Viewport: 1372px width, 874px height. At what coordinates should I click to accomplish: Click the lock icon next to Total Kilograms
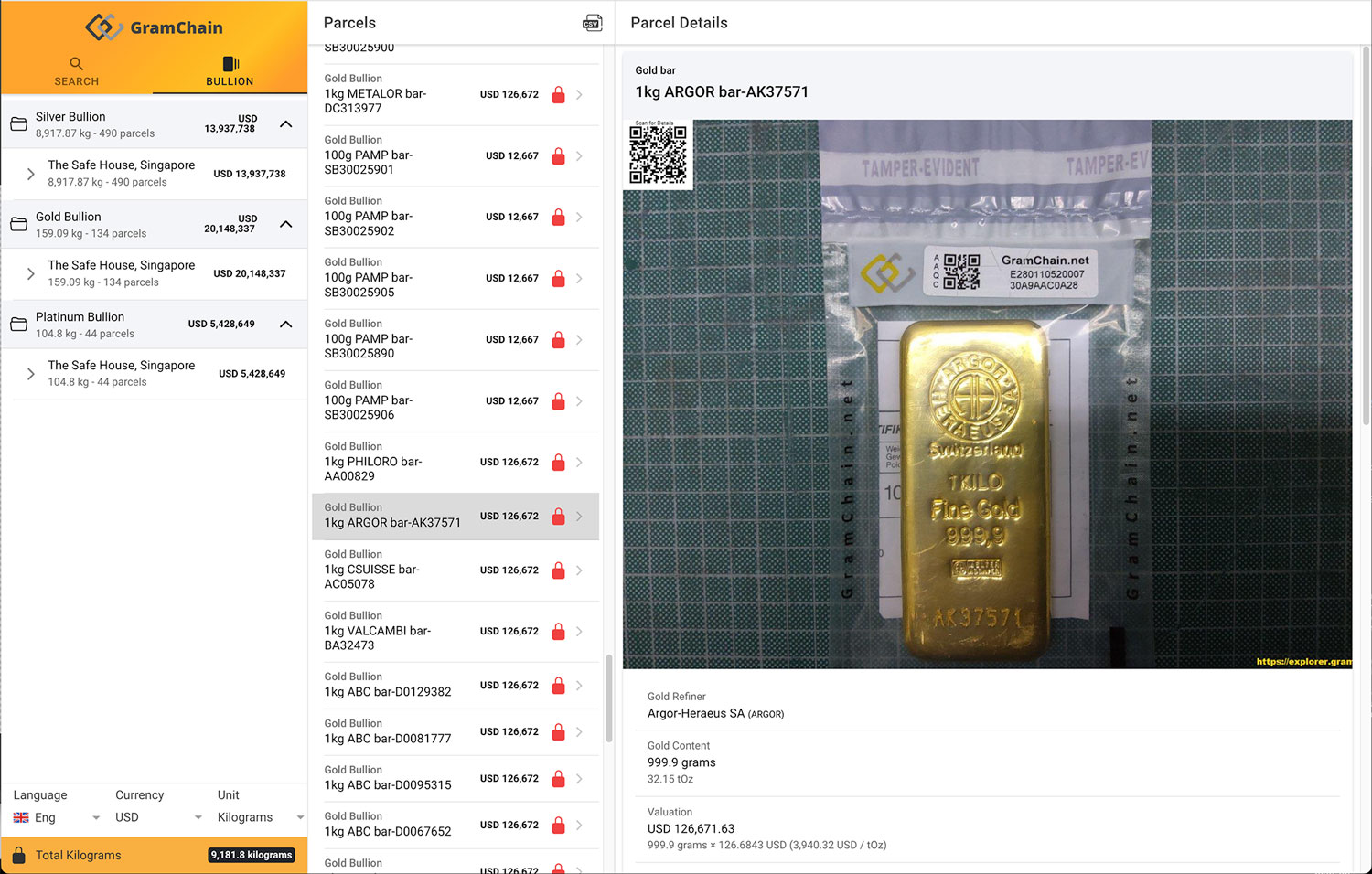click(18, 855)
